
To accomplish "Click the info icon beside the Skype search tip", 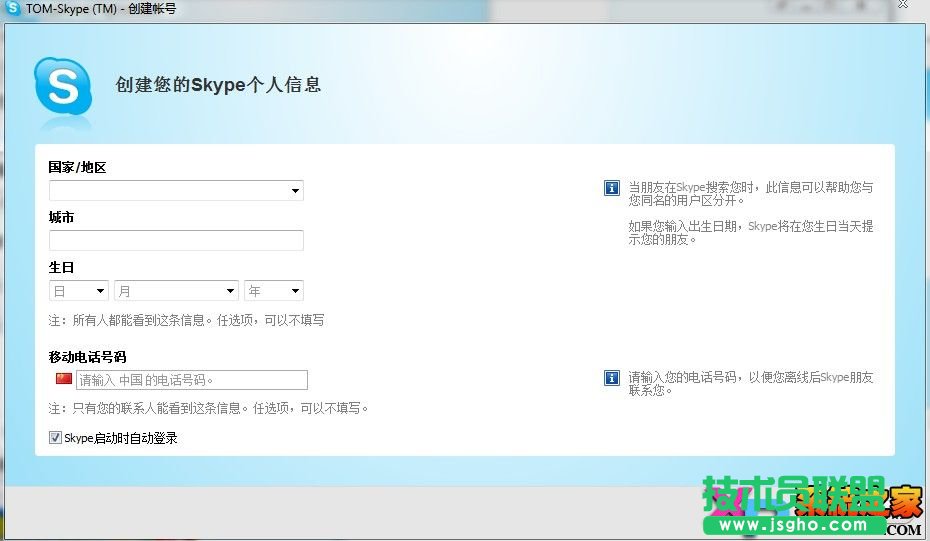I will pyautogui.click(x=611, y=188).
